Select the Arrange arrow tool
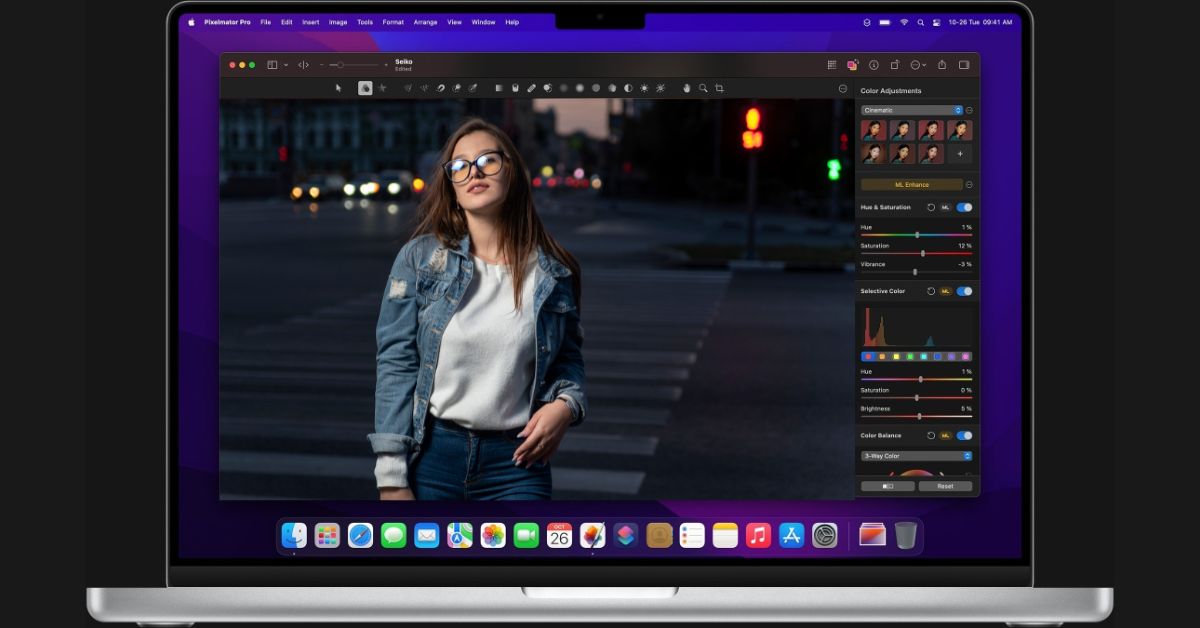 (338, 88)
